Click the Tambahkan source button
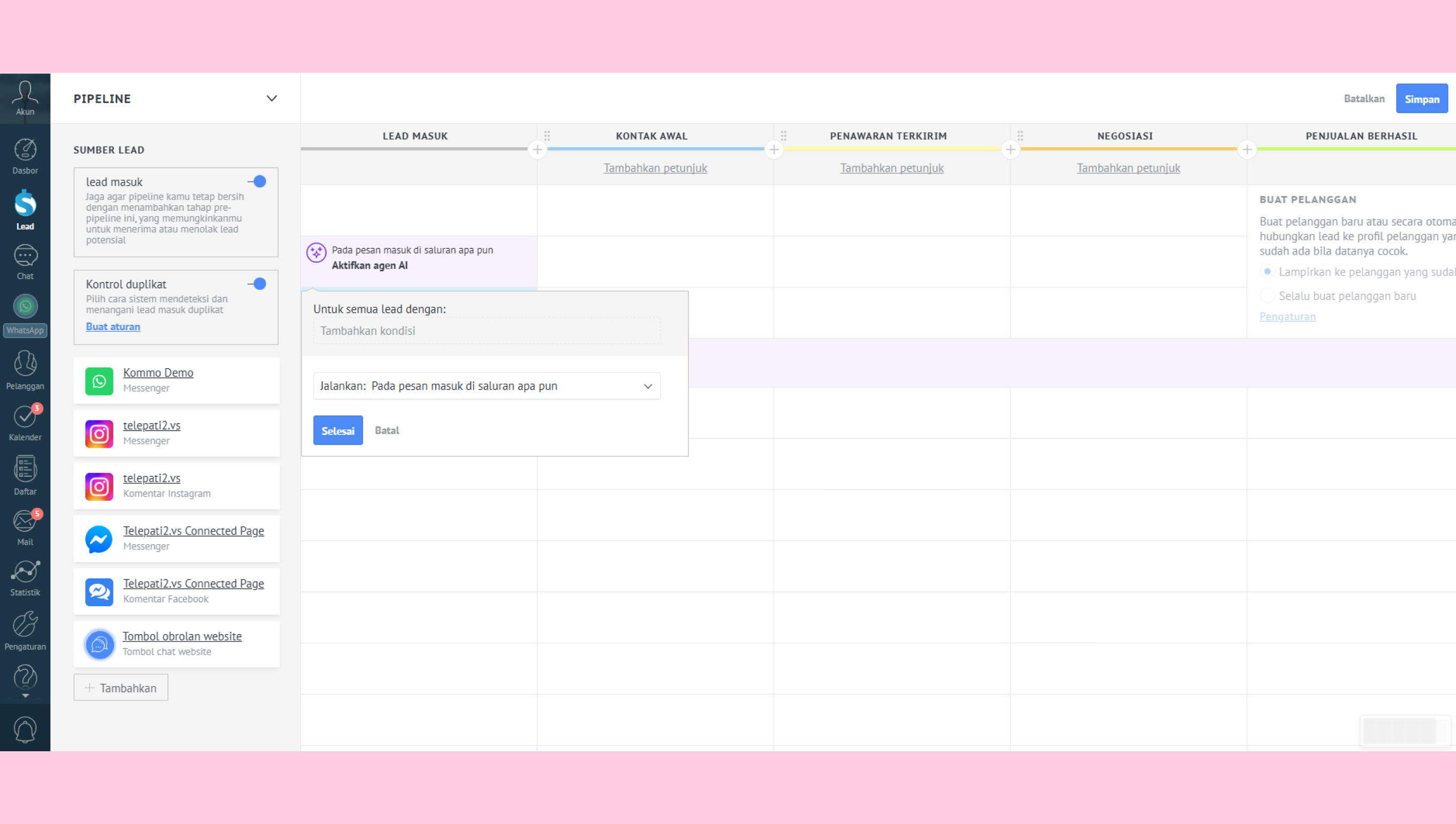The image size is (1456, 824). click(x=120, y=688)
